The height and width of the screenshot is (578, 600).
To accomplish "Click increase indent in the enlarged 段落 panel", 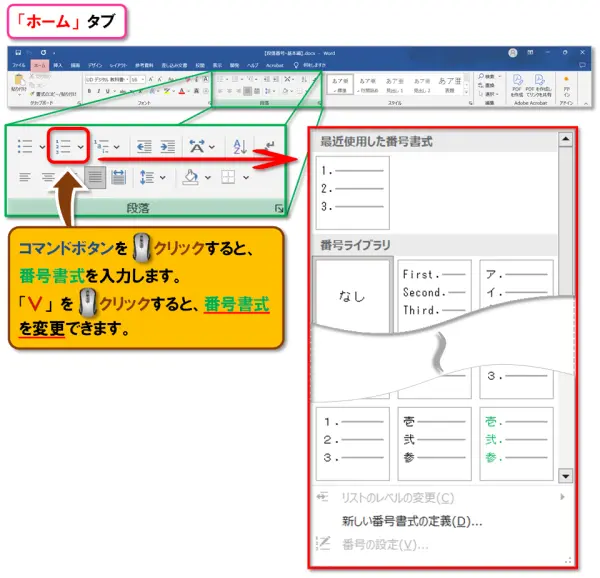I will coord(168,147).
